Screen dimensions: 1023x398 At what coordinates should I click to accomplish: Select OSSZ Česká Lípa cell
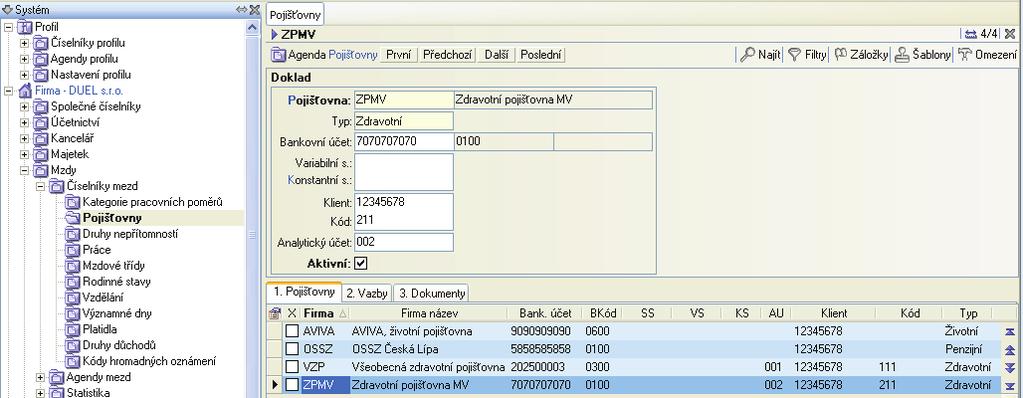(x=429, y=349)
